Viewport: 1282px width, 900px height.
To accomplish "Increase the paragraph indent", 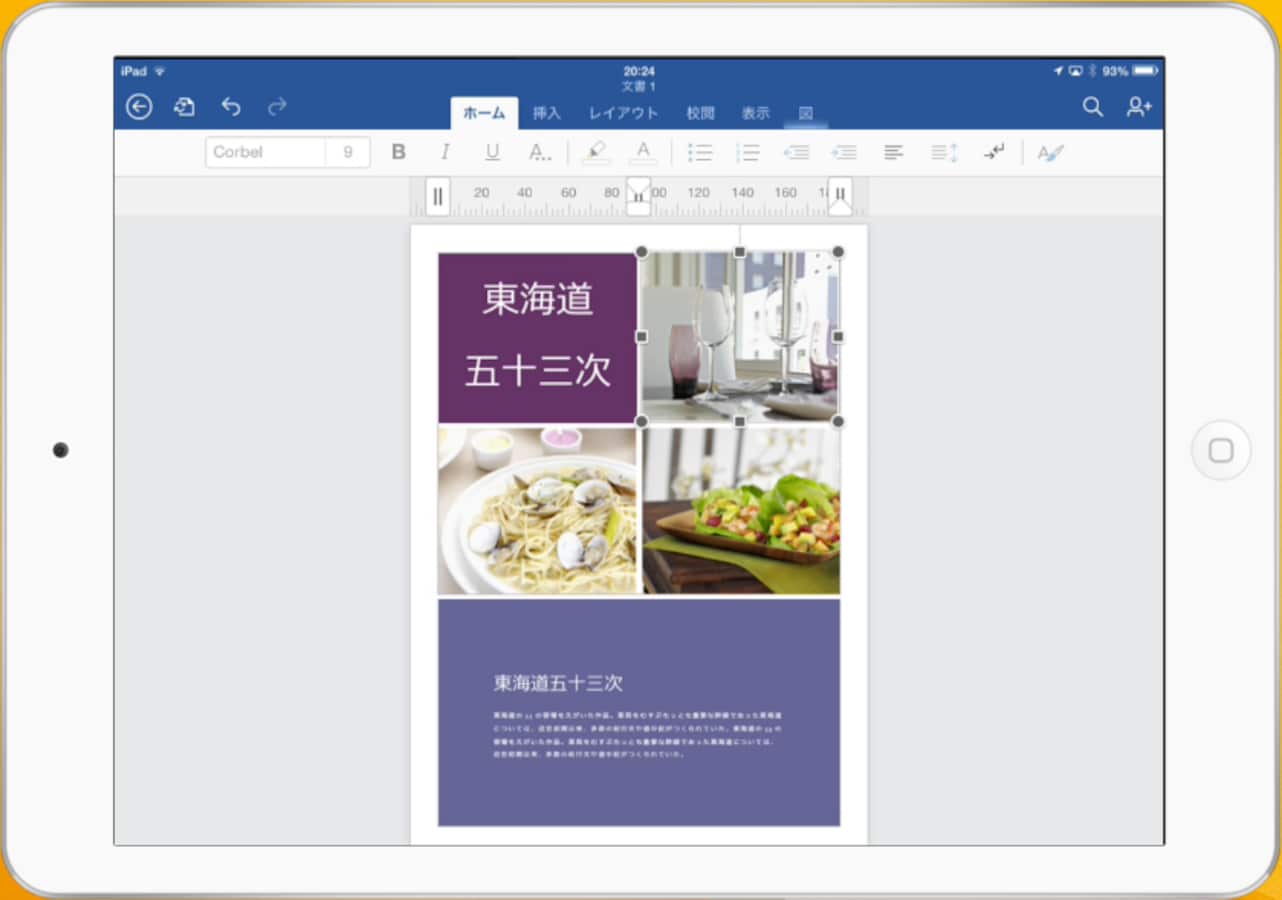I will coord(844,151).
